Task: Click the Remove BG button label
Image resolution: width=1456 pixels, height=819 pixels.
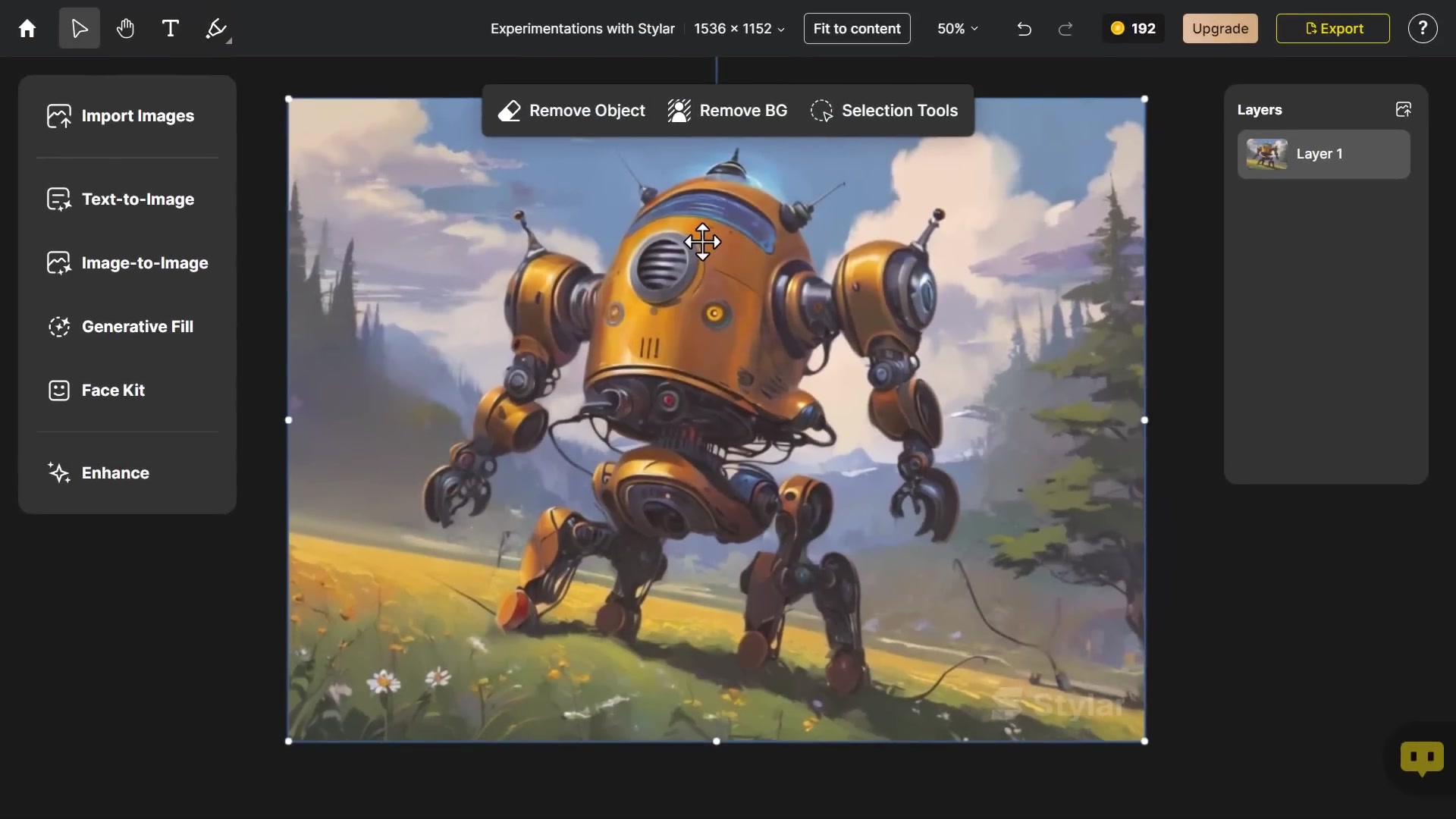Action: pos(743,111)
